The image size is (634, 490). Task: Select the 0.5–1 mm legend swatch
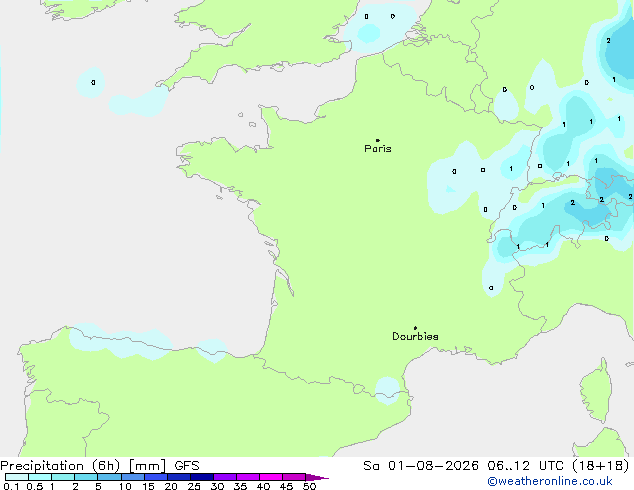point(40,477)
